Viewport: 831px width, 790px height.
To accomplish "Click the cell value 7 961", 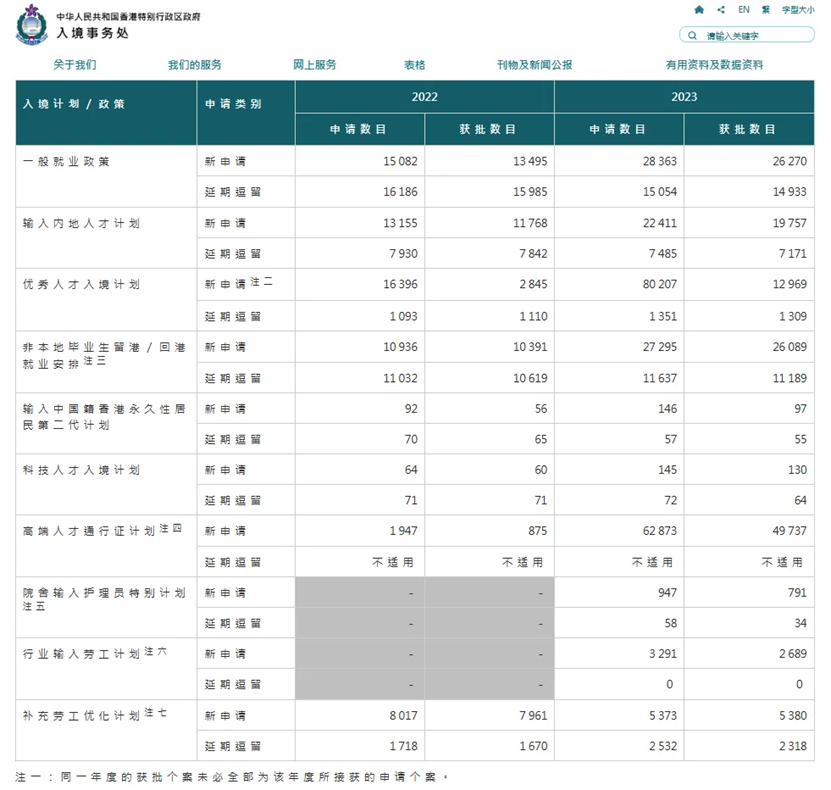I will 533,716.
